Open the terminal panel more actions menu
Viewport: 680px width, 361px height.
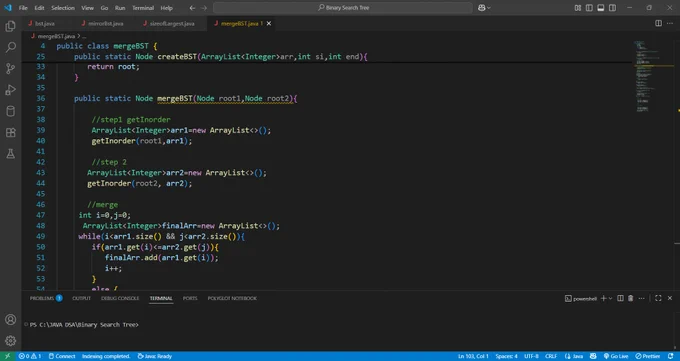(x=641, y=298)
